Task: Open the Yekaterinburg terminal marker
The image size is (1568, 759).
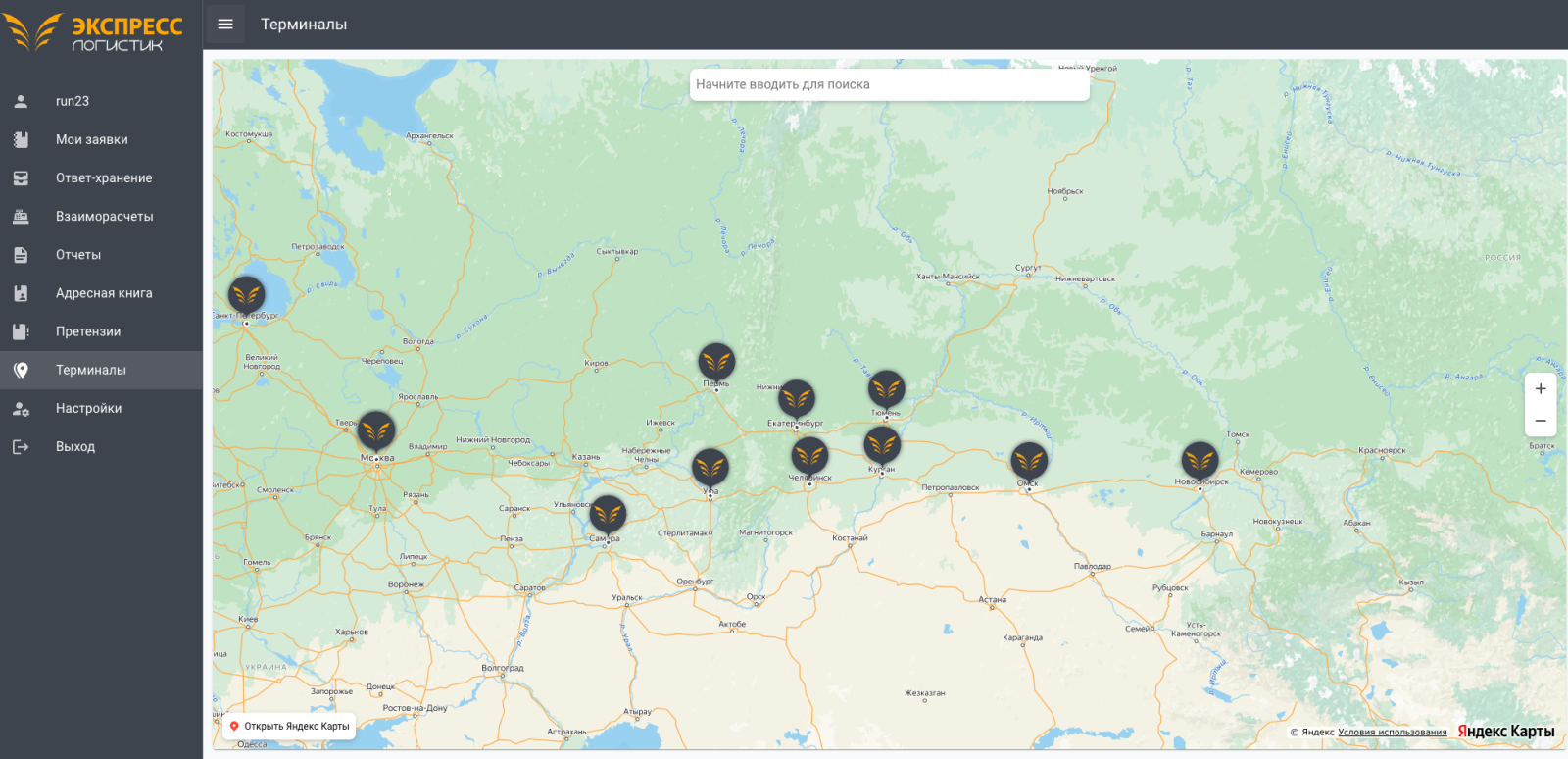Action: (797, 399)
